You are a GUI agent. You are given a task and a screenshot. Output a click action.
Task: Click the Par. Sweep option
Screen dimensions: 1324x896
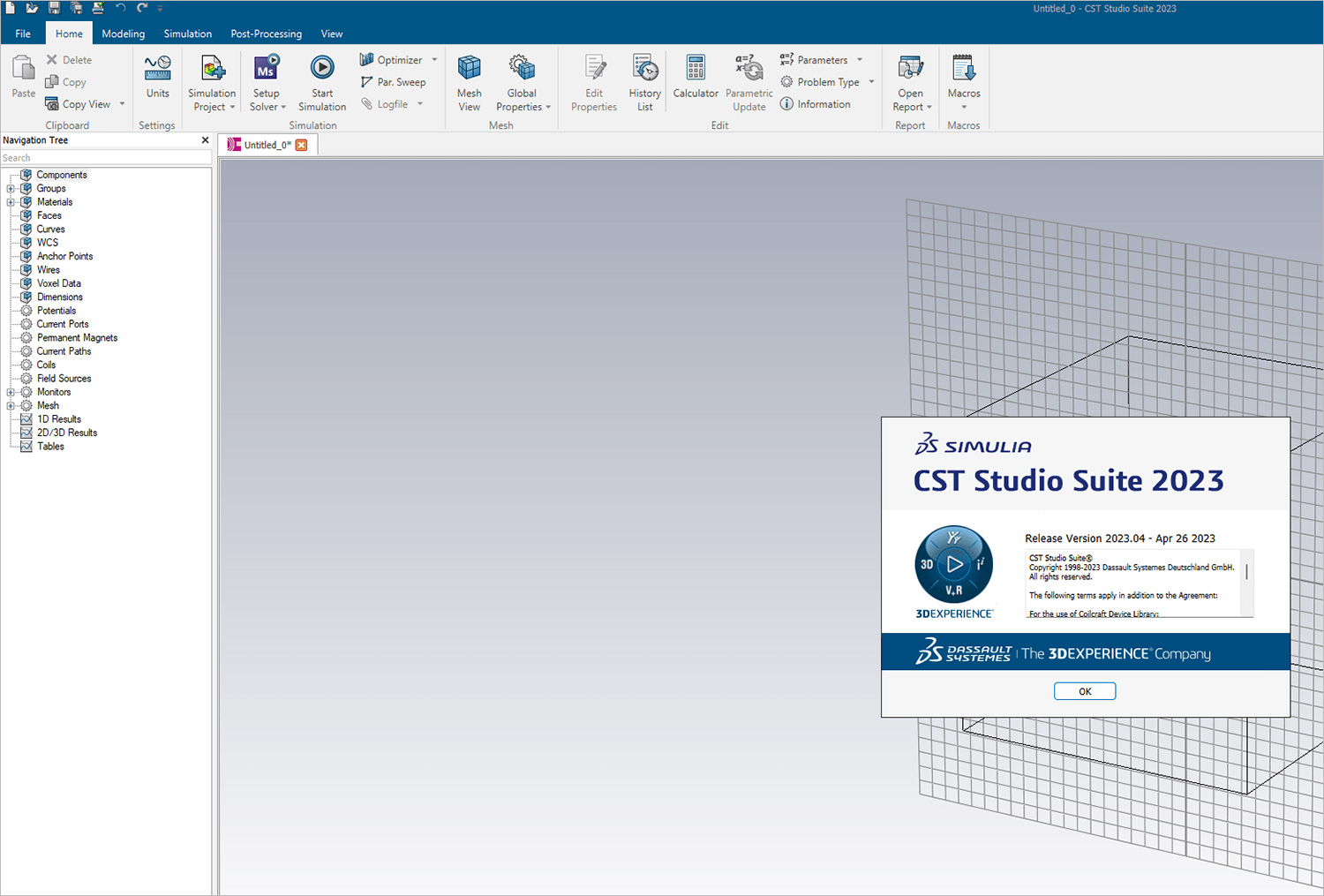coord(395,81)
